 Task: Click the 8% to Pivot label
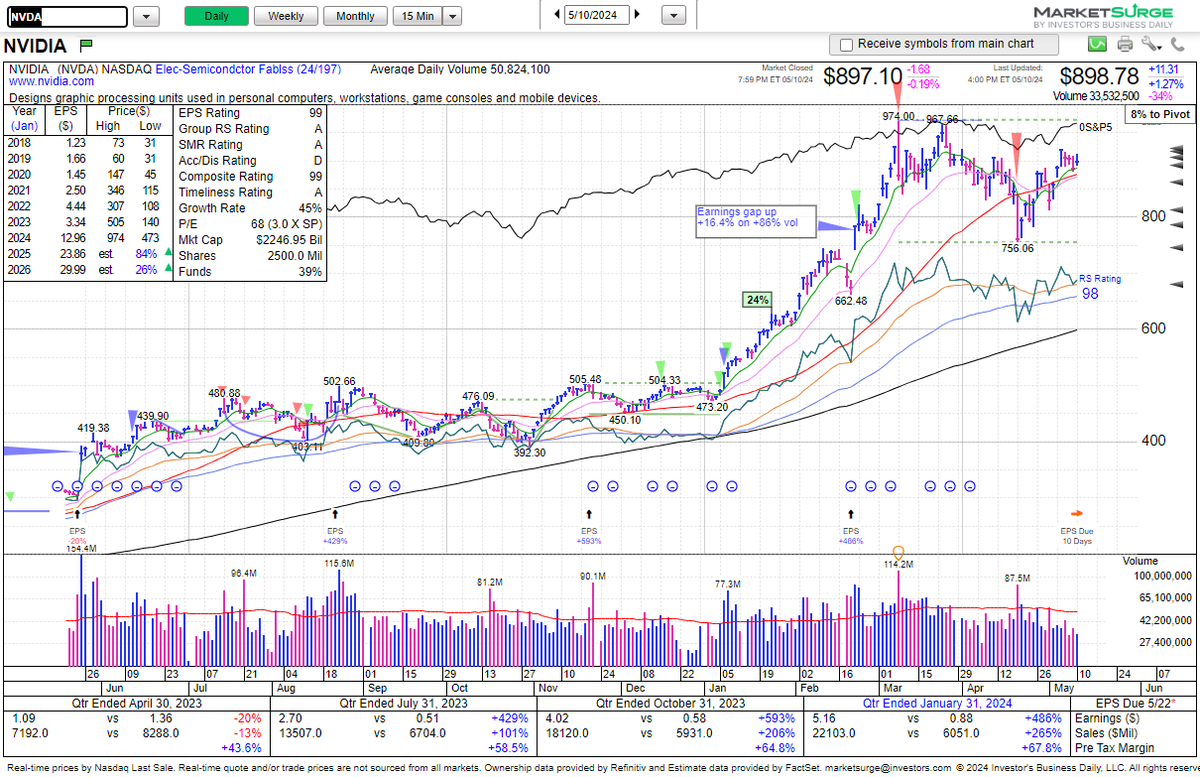point(1159,115)
